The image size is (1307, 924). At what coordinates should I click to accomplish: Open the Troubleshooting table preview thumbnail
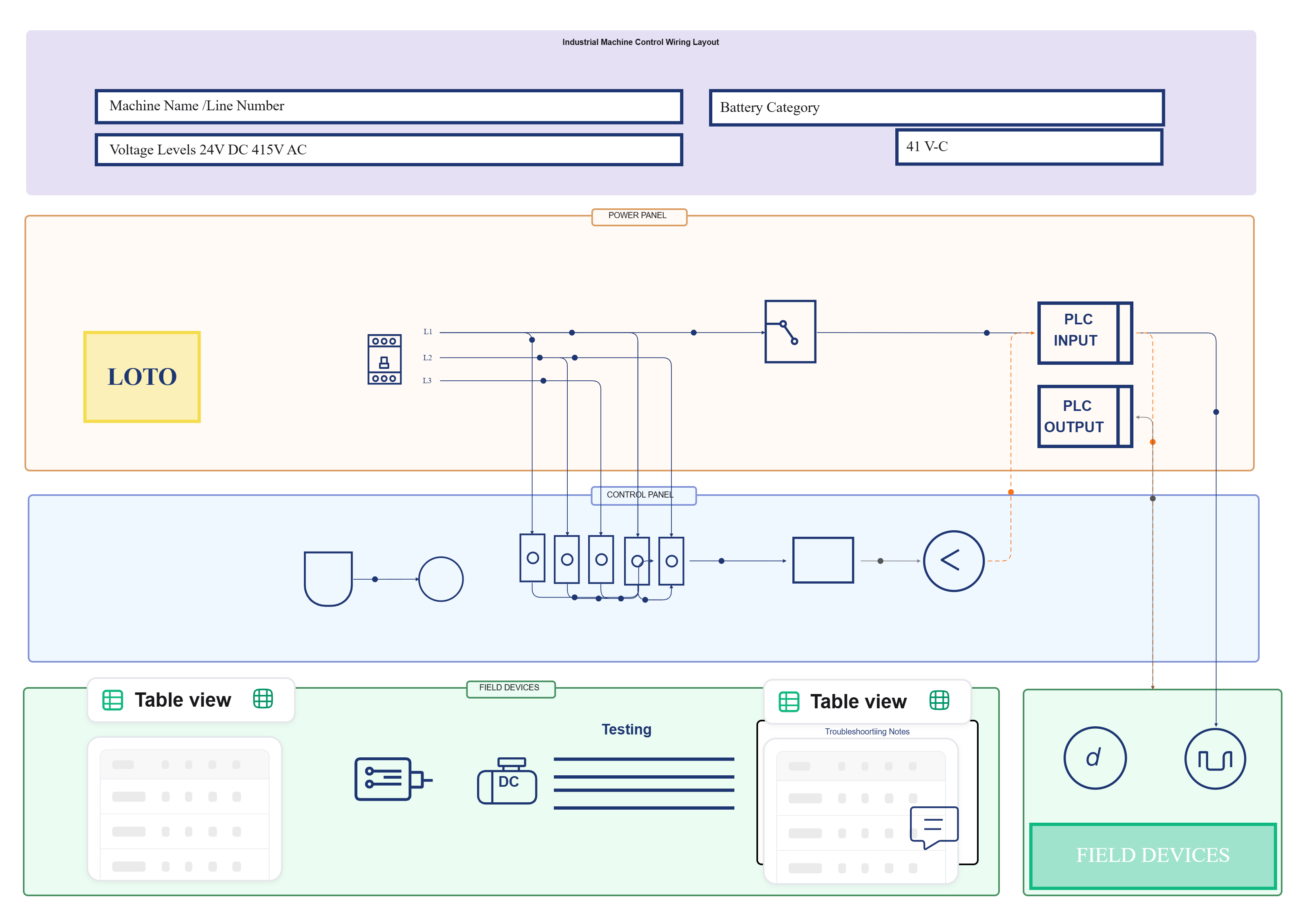[x=860, y=811]
